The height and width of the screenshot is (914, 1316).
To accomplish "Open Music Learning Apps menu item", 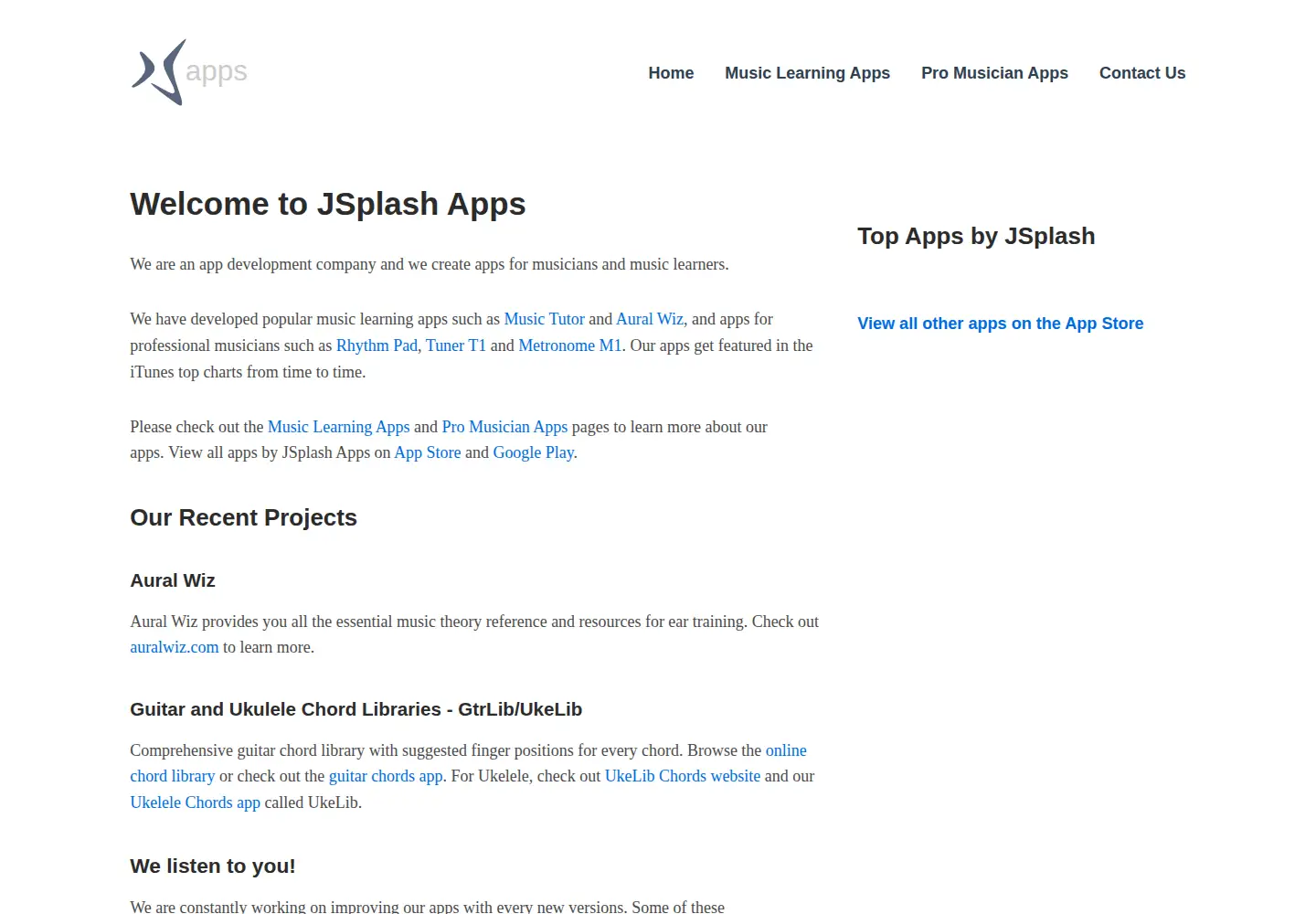I will (x=807, y=73).
